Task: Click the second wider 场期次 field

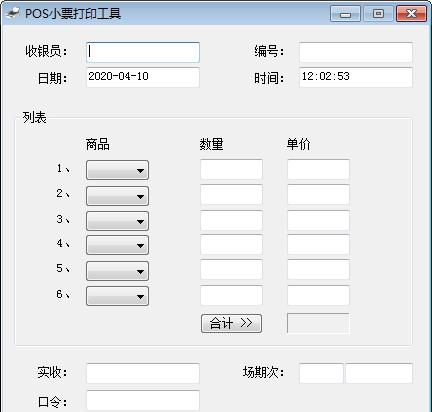Action: (379, 373)
